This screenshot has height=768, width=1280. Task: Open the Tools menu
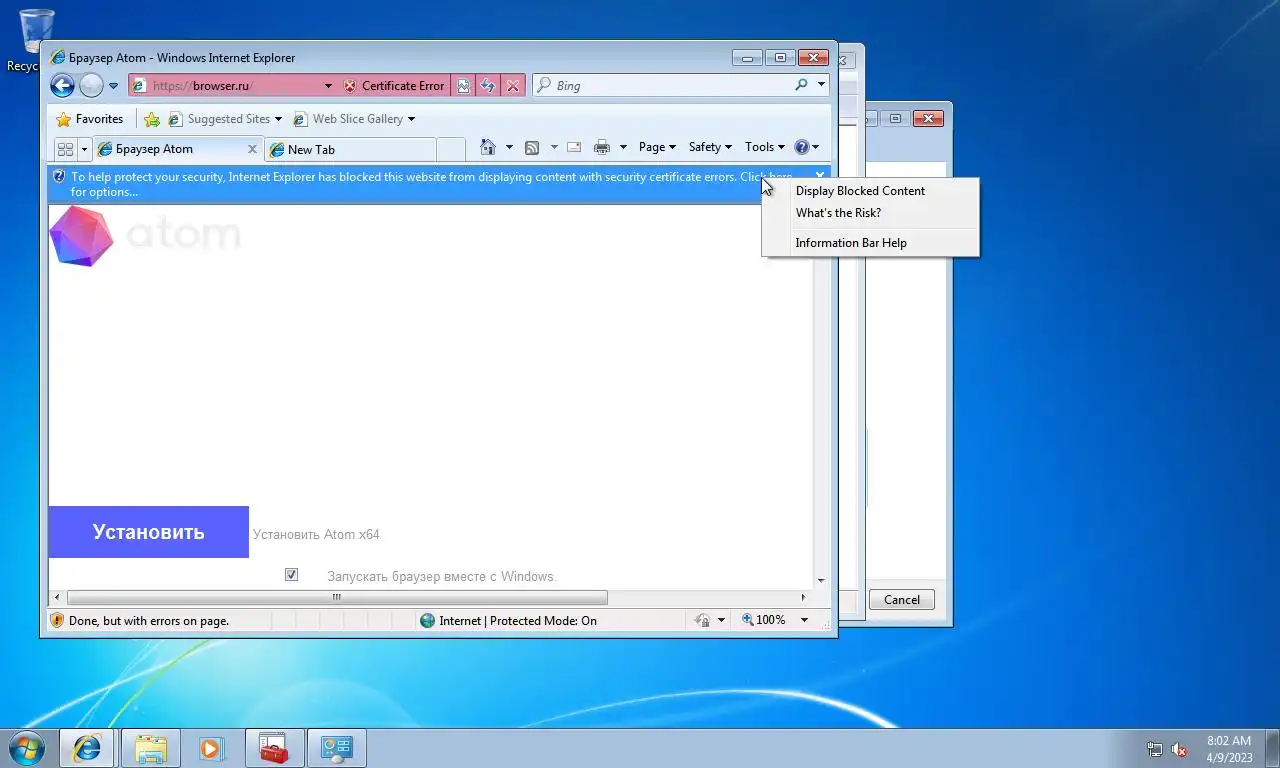(765, 147)
